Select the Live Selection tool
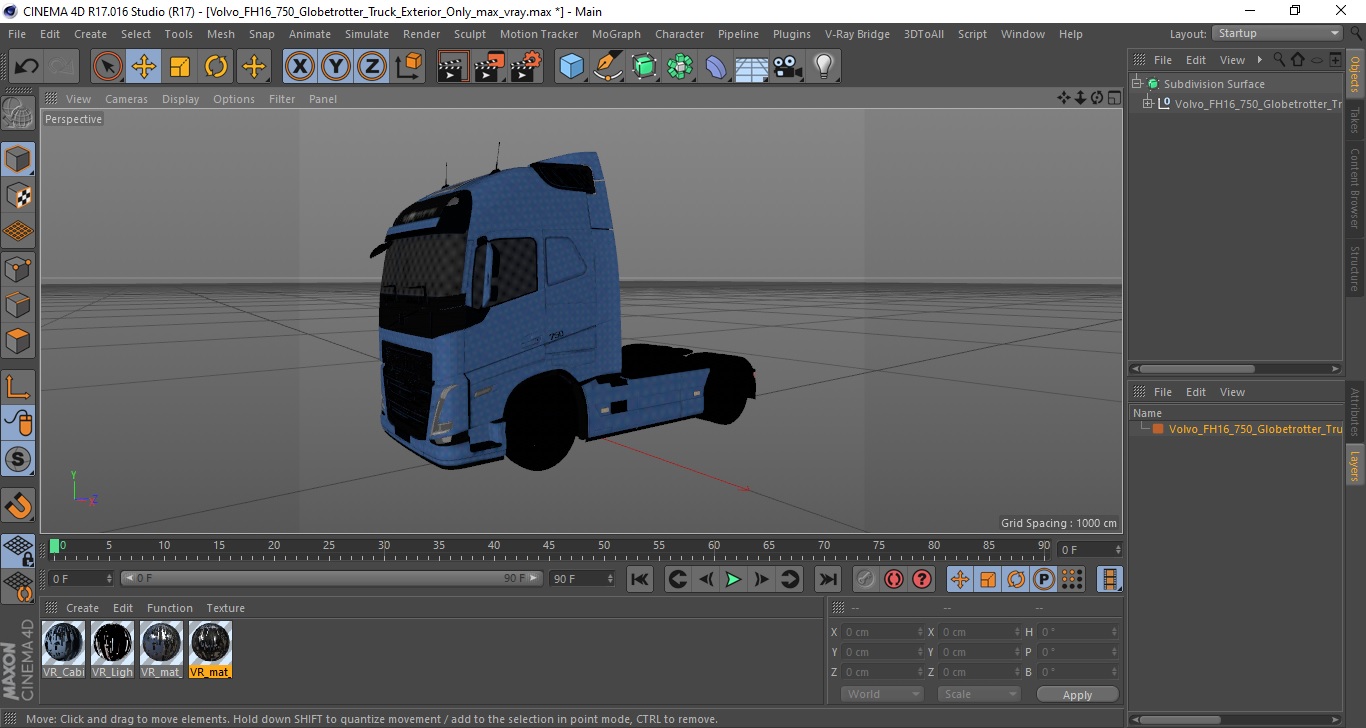 [x=108, y=67]
